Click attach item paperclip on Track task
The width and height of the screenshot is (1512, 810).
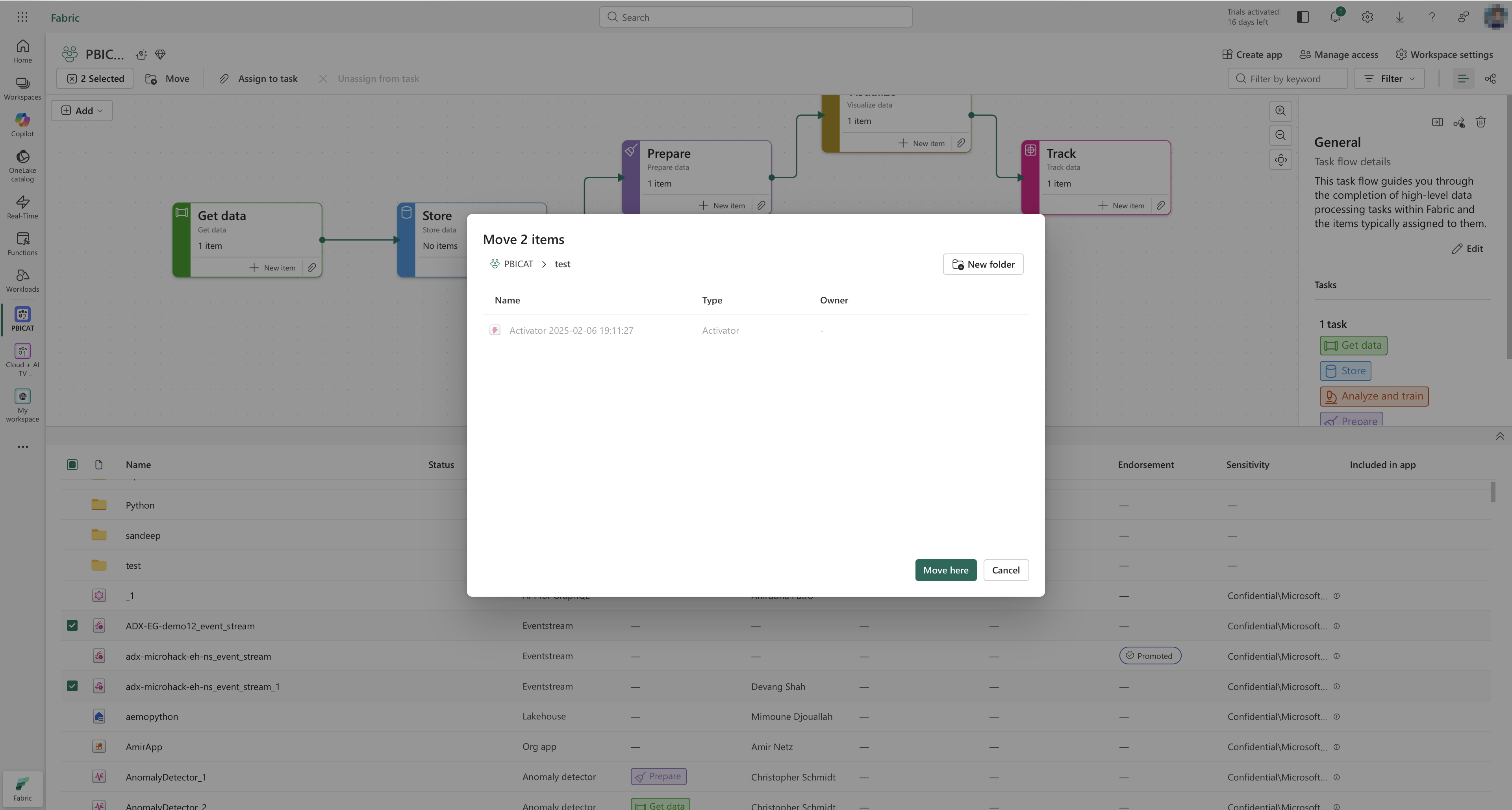coord(1160,205)
